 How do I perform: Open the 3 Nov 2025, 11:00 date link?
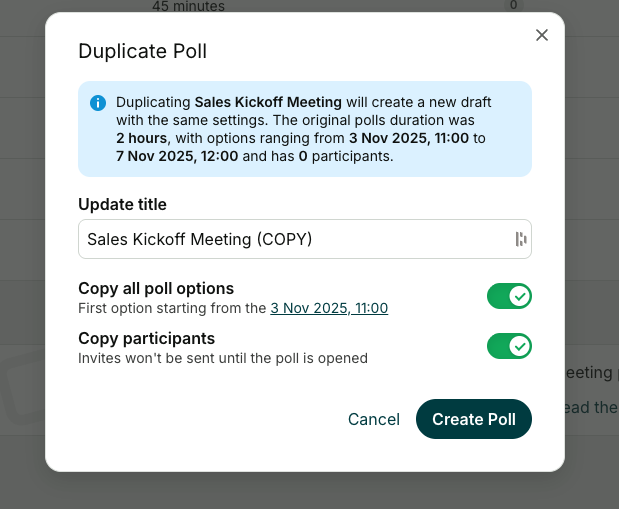[x=329, y=308]
